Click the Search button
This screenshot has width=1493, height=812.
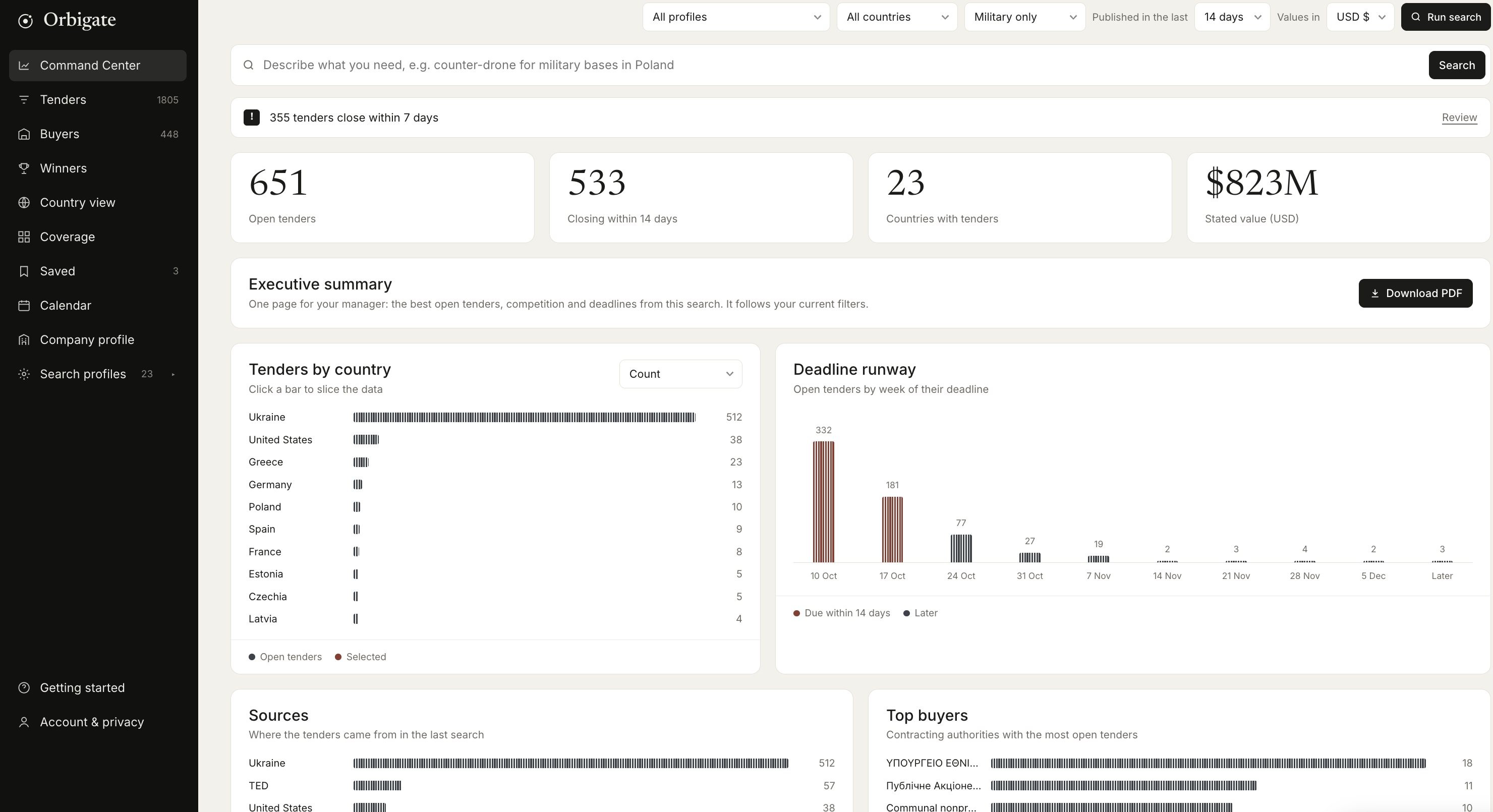click(x=1457, y=65)
